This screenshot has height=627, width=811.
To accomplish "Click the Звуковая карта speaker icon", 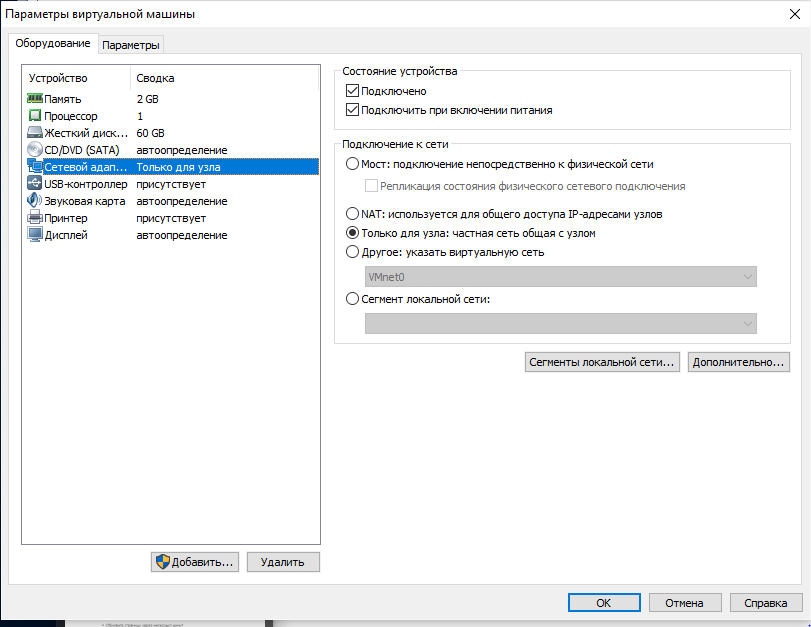I will (35, 201).
